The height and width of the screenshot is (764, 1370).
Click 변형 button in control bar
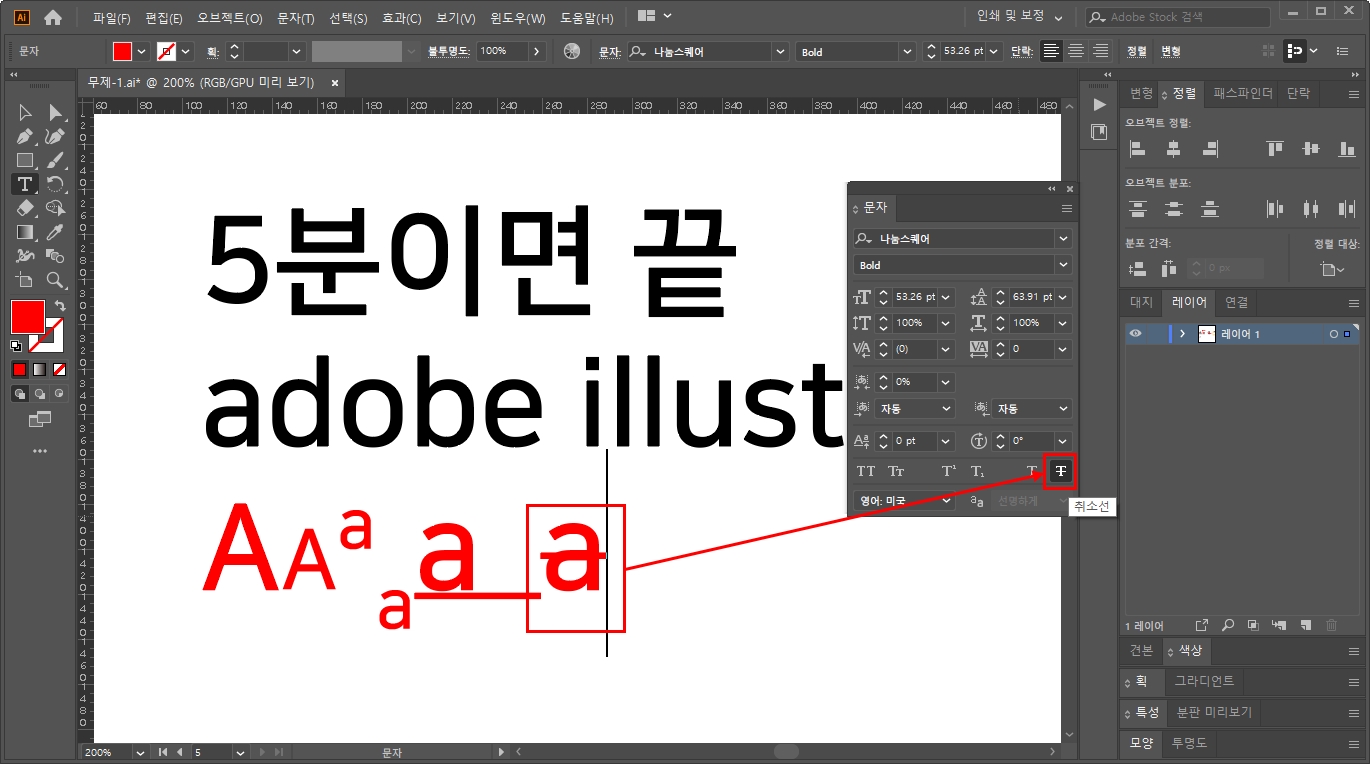(x=1170, y=51)
